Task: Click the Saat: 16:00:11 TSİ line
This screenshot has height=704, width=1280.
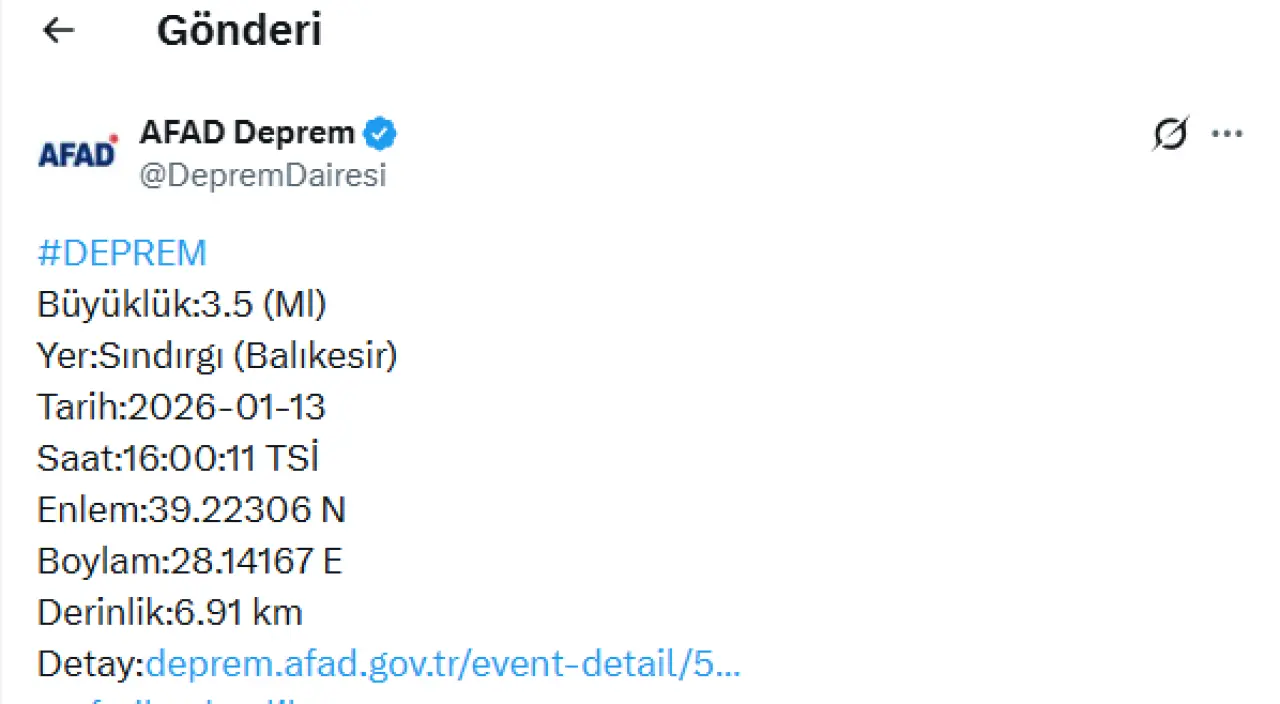Action: pyautogui.click(x=178, y=459)
